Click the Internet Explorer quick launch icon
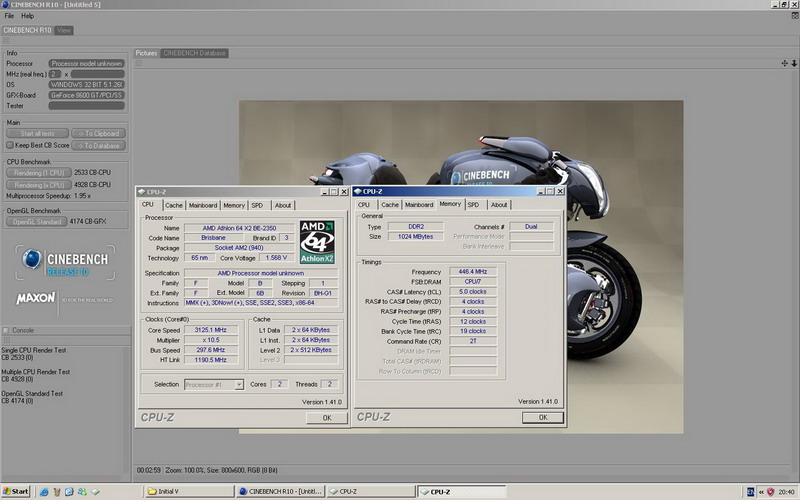800x500 pixels. click(x=43, y=492)
